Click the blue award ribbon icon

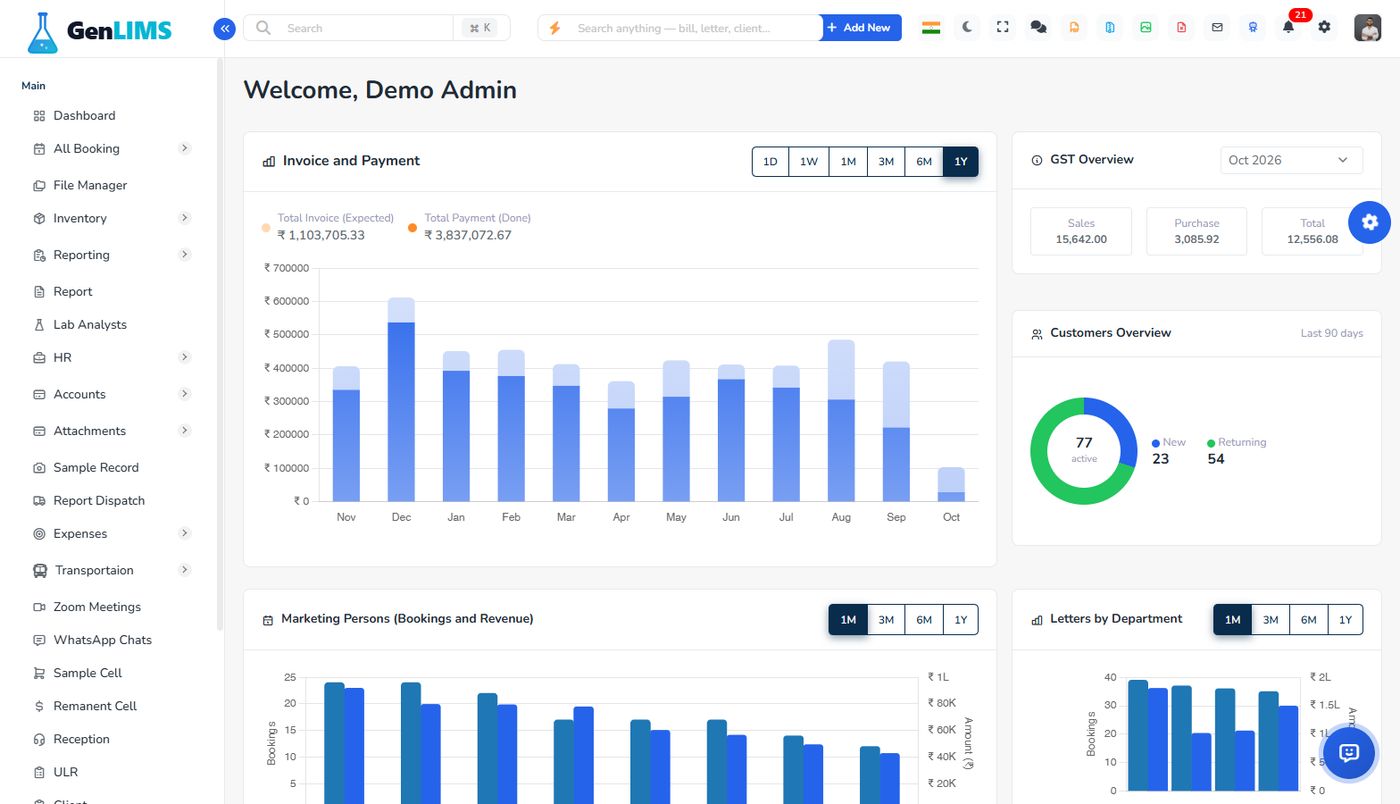(1253, 28)
